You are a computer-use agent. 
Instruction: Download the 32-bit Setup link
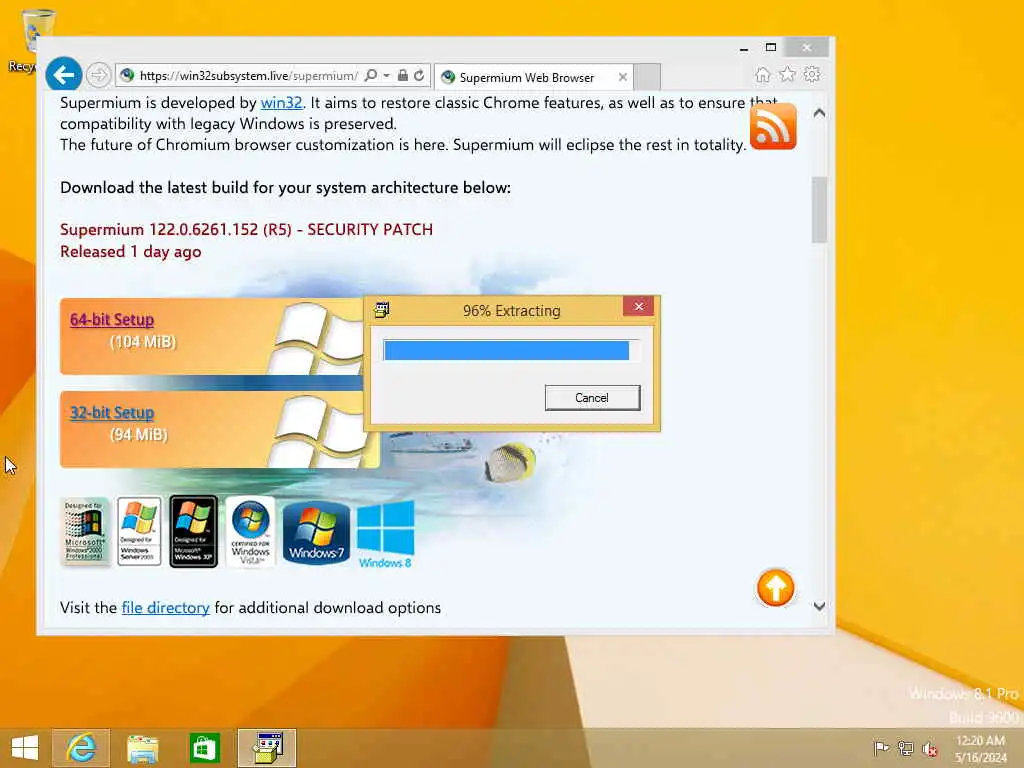[x=112, y=412]
